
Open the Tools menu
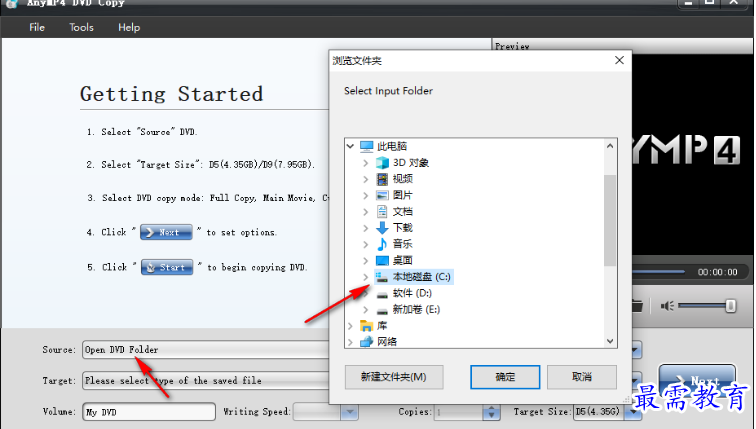coord(81,27)
